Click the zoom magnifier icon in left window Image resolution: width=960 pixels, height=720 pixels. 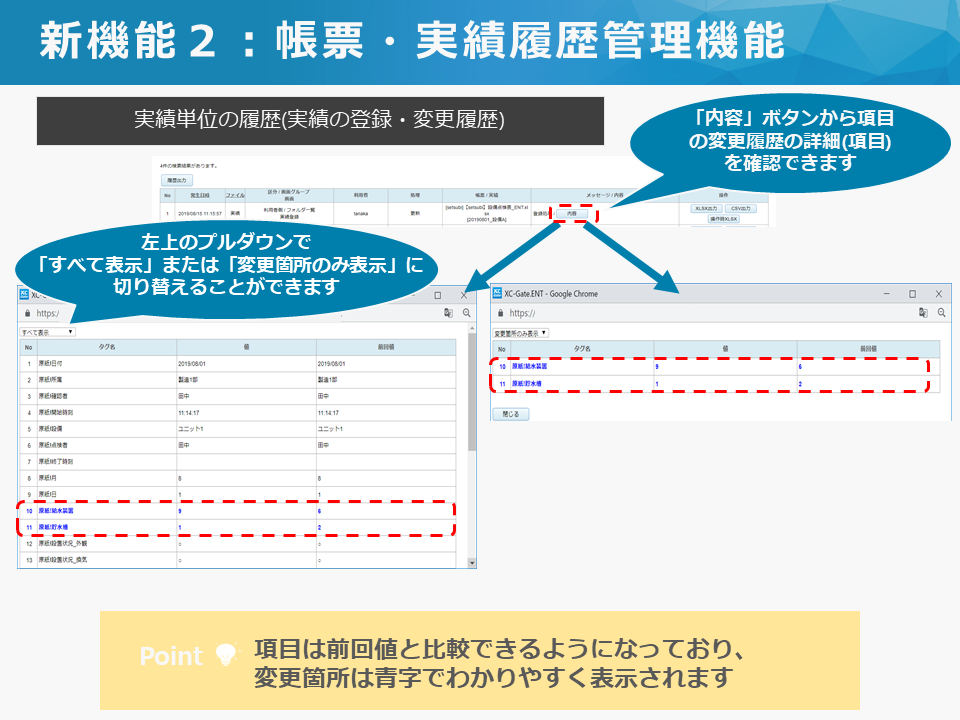pos(467,313)
